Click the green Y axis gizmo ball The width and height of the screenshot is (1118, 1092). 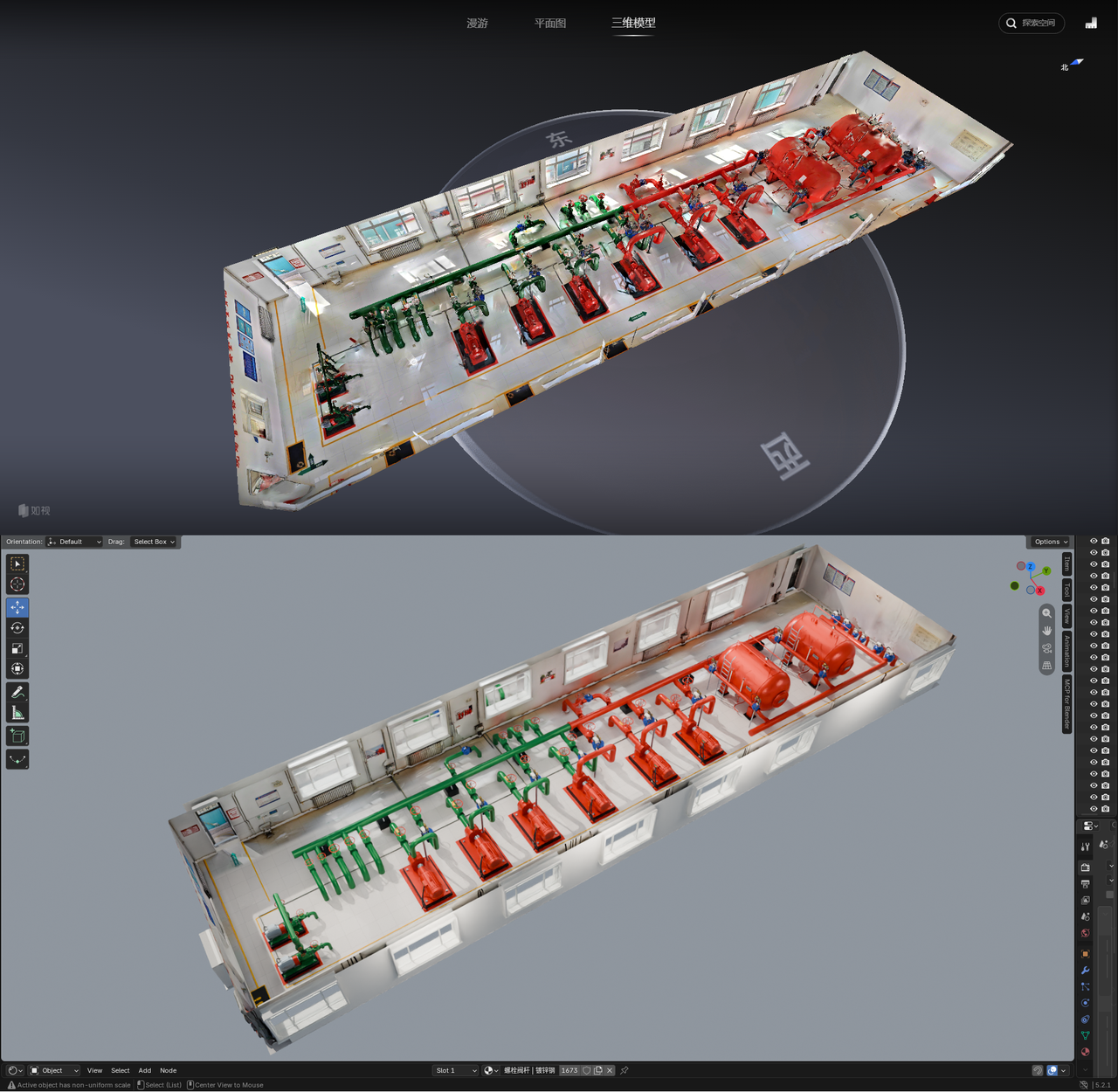point(1046,570)
